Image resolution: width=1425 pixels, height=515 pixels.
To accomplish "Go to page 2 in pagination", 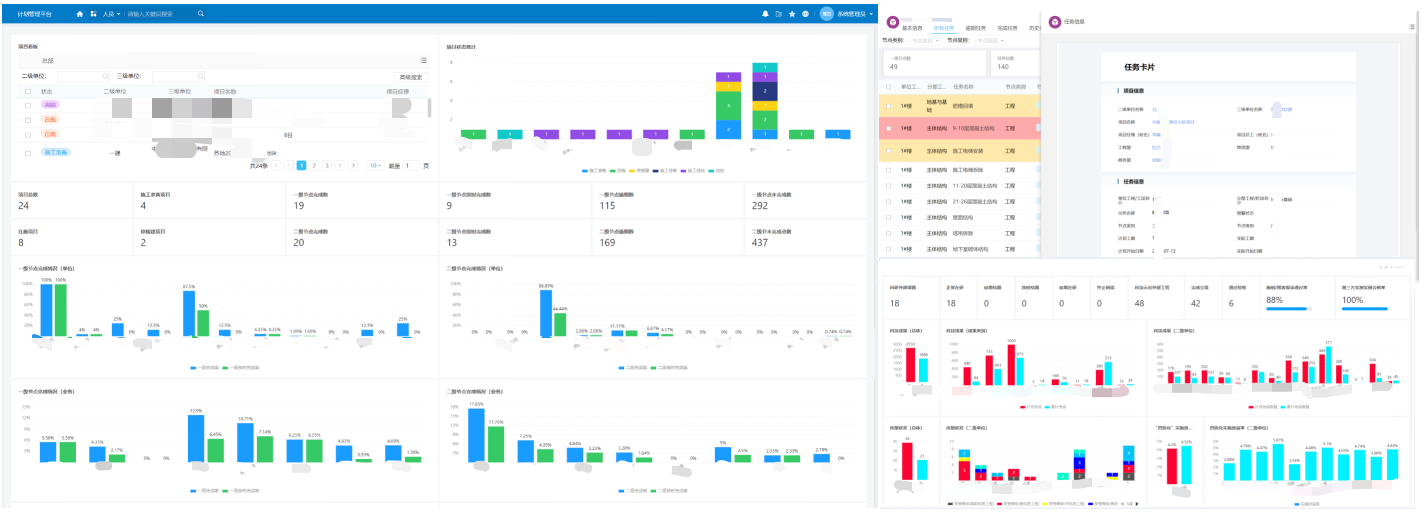I will pos(314,165).
